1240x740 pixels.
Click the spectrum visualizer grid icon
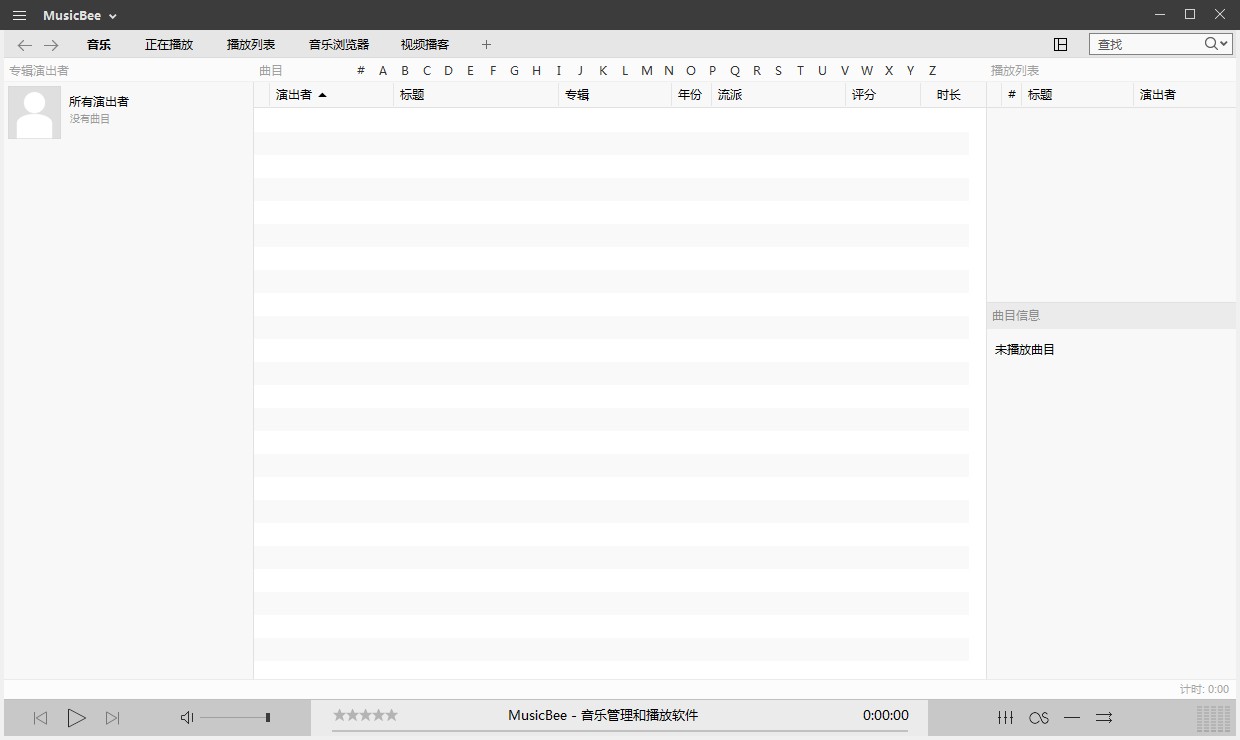coord(1213,719)
